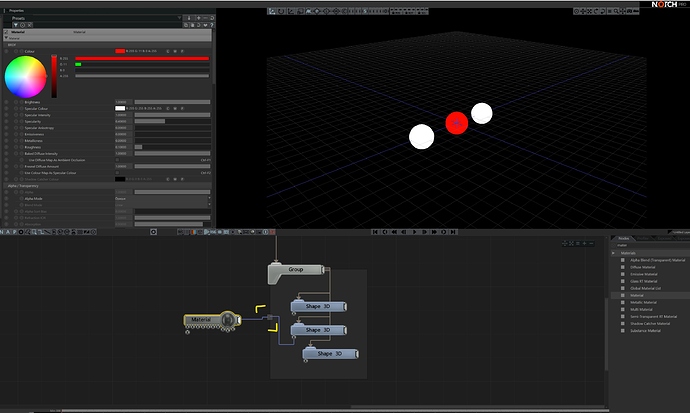This screenshot has width=690, height=413.
Task: Toggle checkbox beside Substance Material
Action: click(x=623, y=330)
